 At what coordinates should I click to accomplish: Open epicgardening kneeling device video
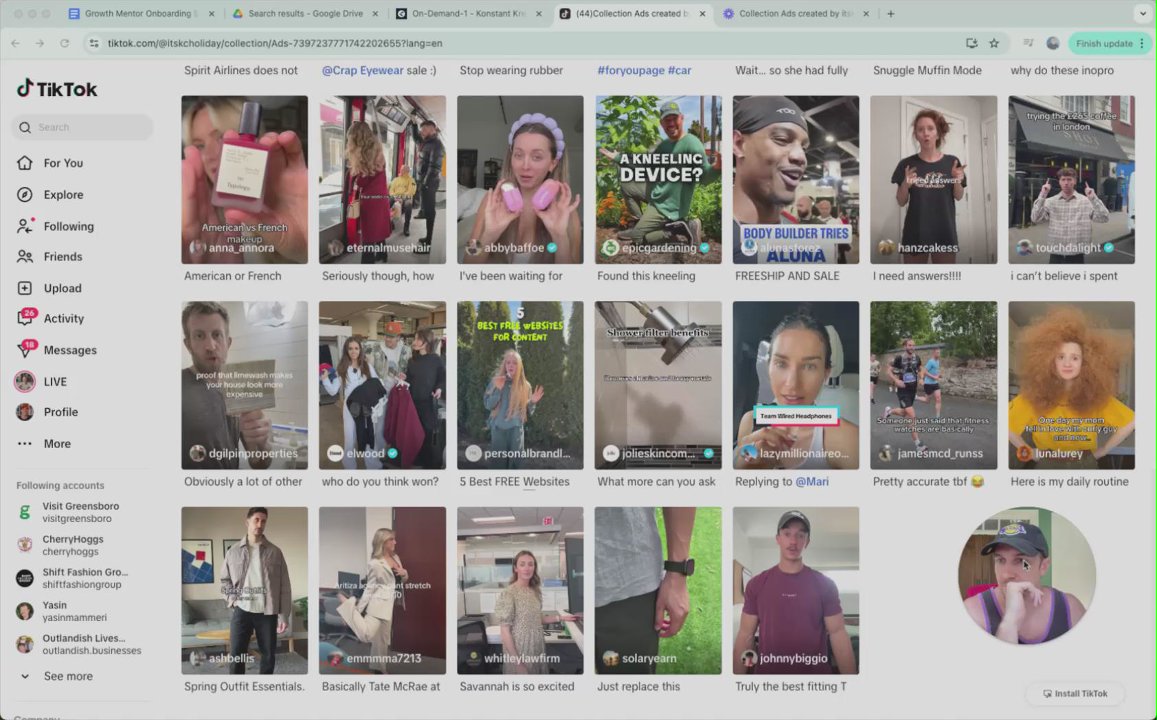[x=658, y=179]
